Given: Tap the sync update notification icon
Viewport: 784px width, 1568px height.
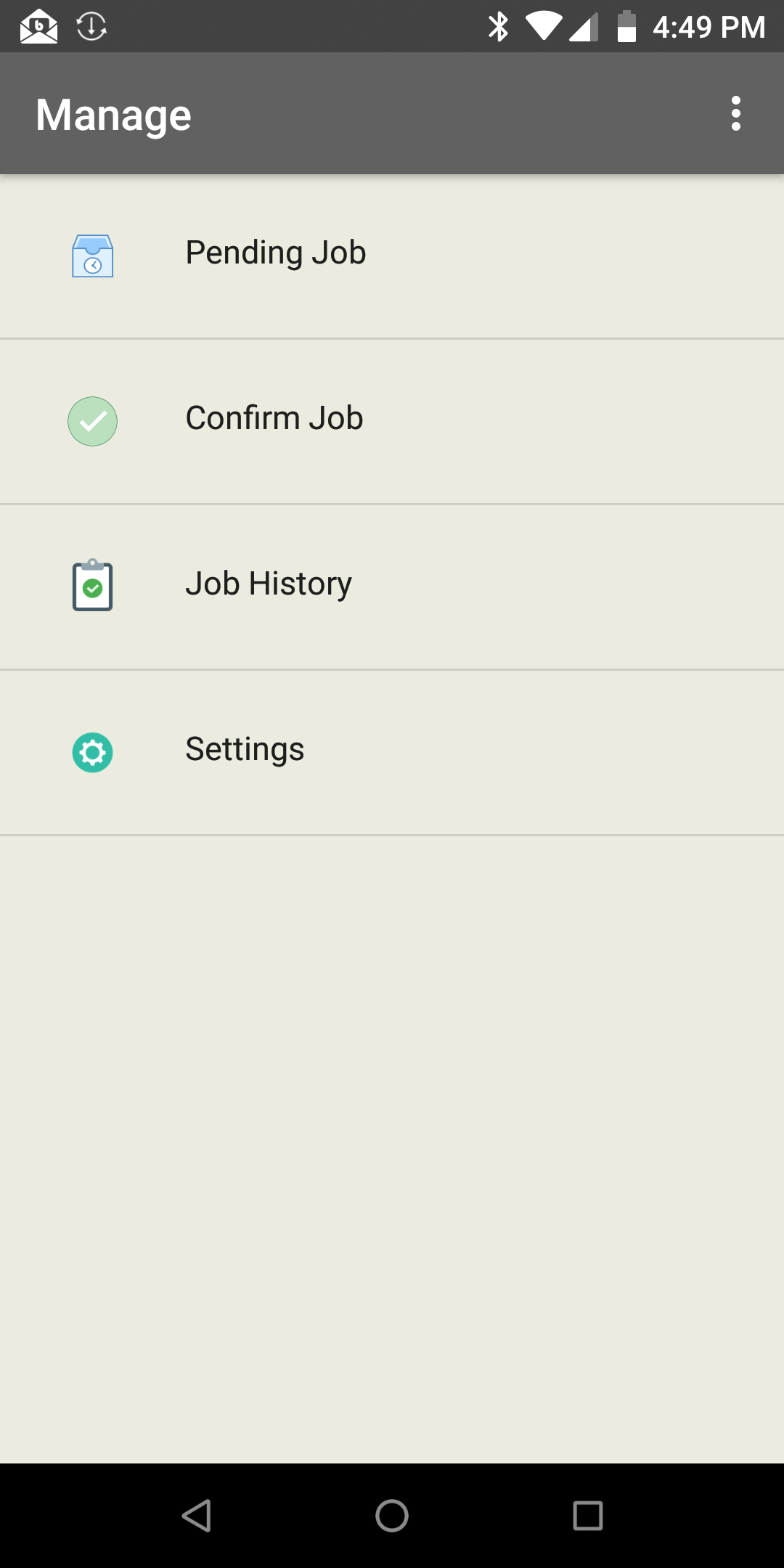Looking at the screenshot, I should click(91, 27).
